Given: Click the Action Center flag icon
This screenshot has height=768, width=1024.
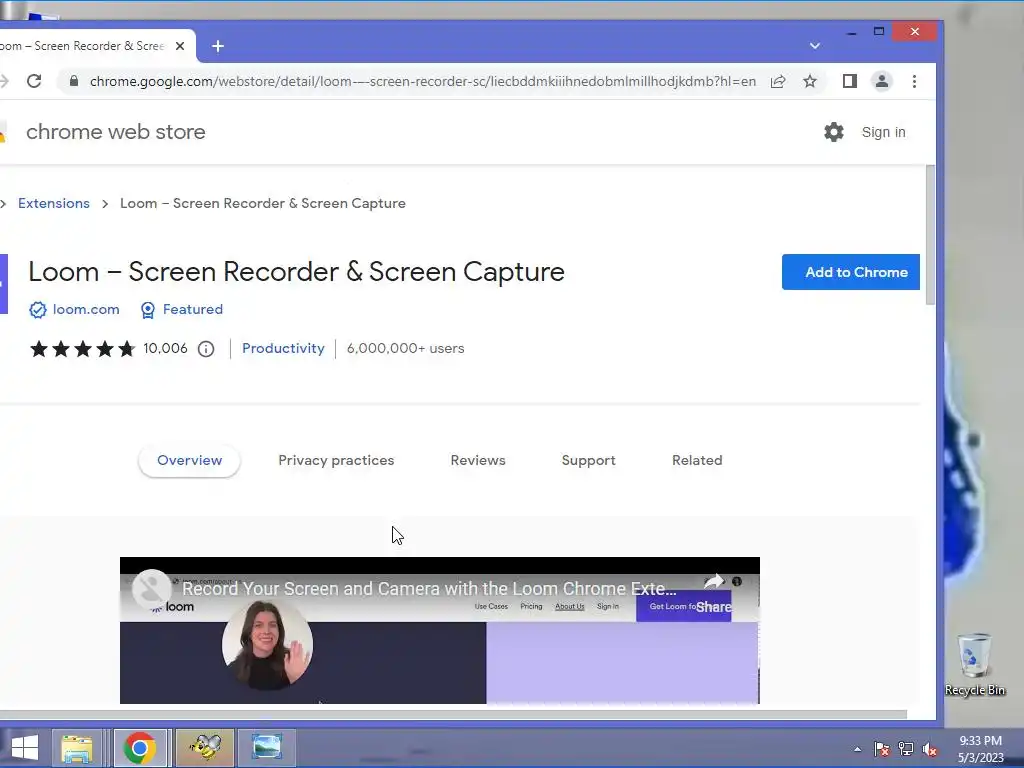Looking at the screenshot, I should click(x=881, y=749).
